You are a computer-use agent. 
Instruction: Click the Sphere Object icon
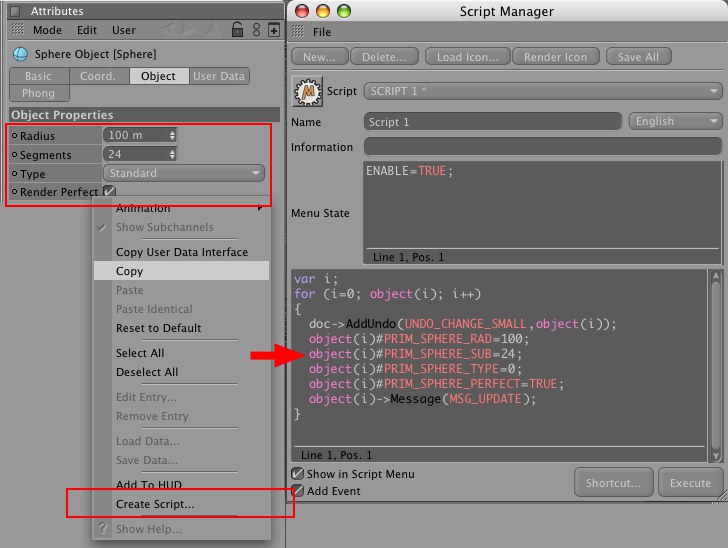point(20,54)
